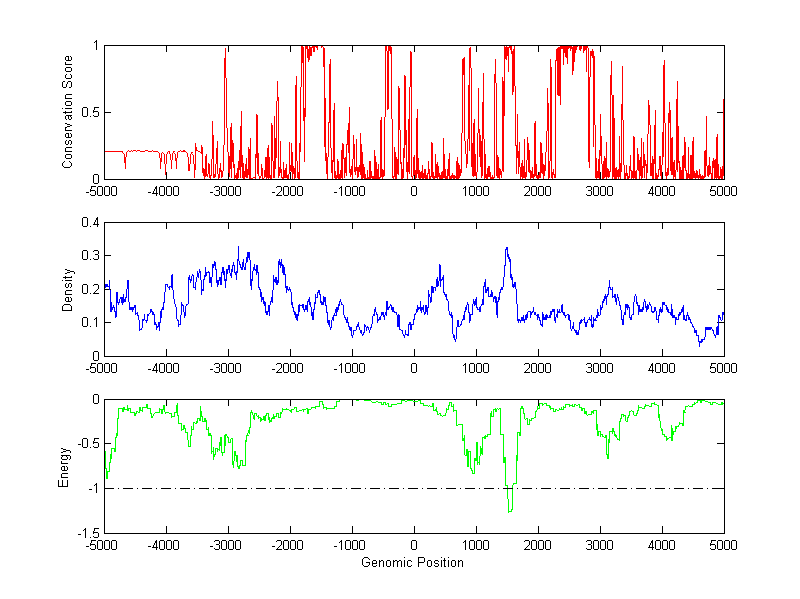Click the 0 x-tick label under Density plot
This screenshot has height=599, width=800.
click(414, 369)
